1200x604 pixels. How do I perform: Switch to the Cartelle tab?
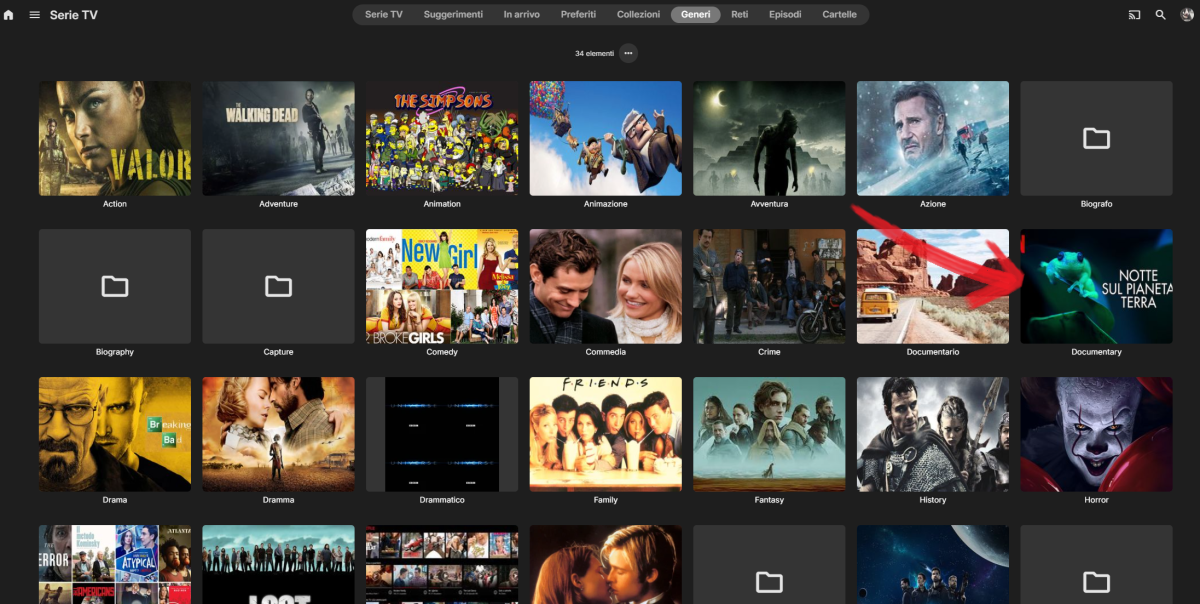[x=839, y=15]
